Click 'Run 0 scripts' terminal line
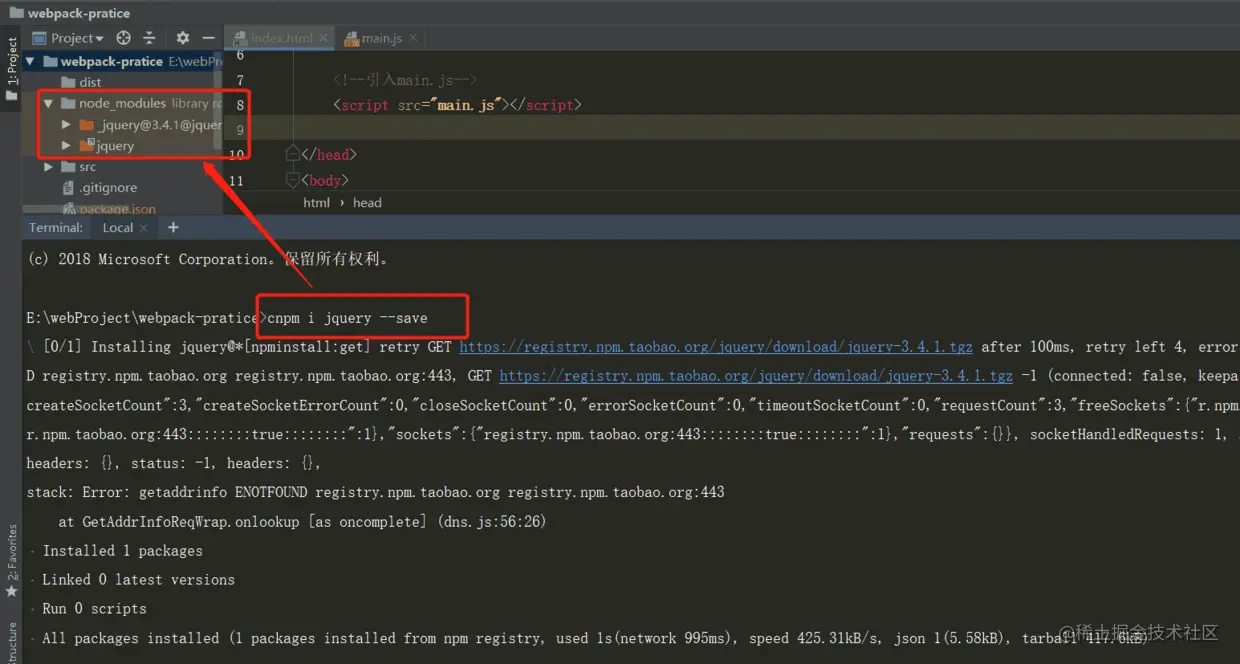The height and width of the screenshot is (664, 1240). [x=94, y=609]
